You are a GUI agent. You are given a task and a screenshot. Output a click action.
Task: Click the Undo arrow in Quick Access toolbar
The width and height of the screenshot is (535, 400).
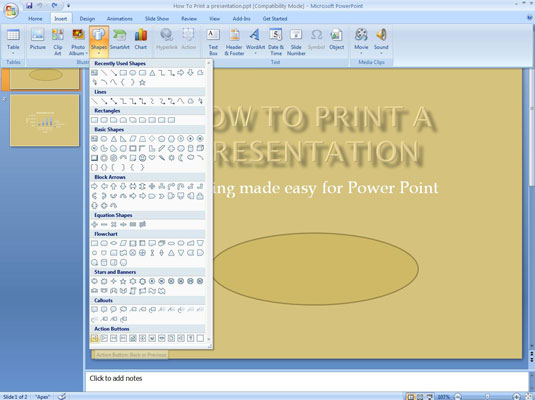pos(40,5)
